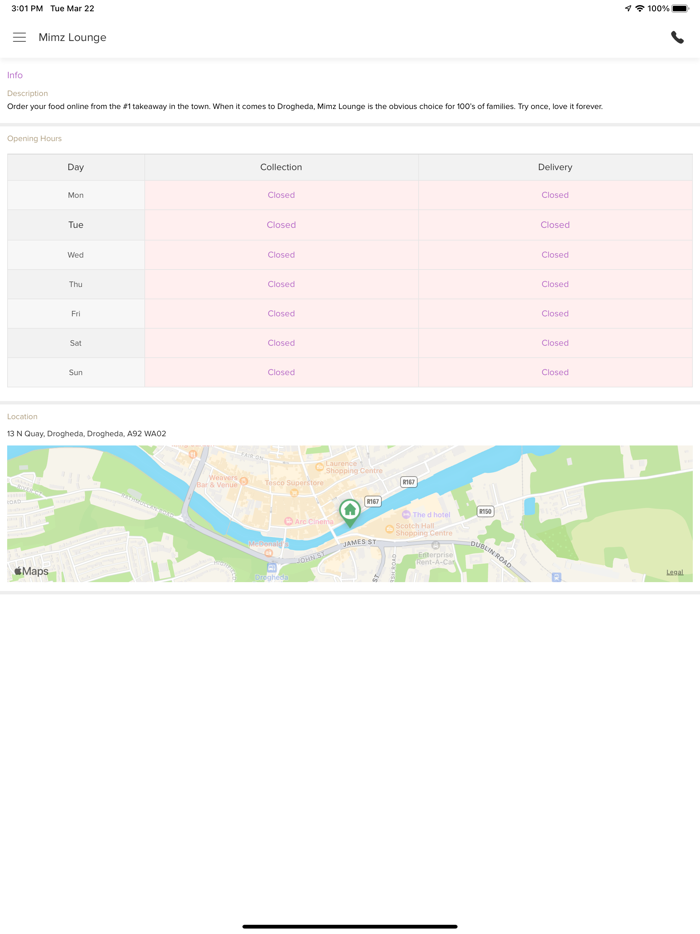This screenshot has height=934, width=700.
Task: Tap the Wi-Fi status icon
Action: coord(640,8)
